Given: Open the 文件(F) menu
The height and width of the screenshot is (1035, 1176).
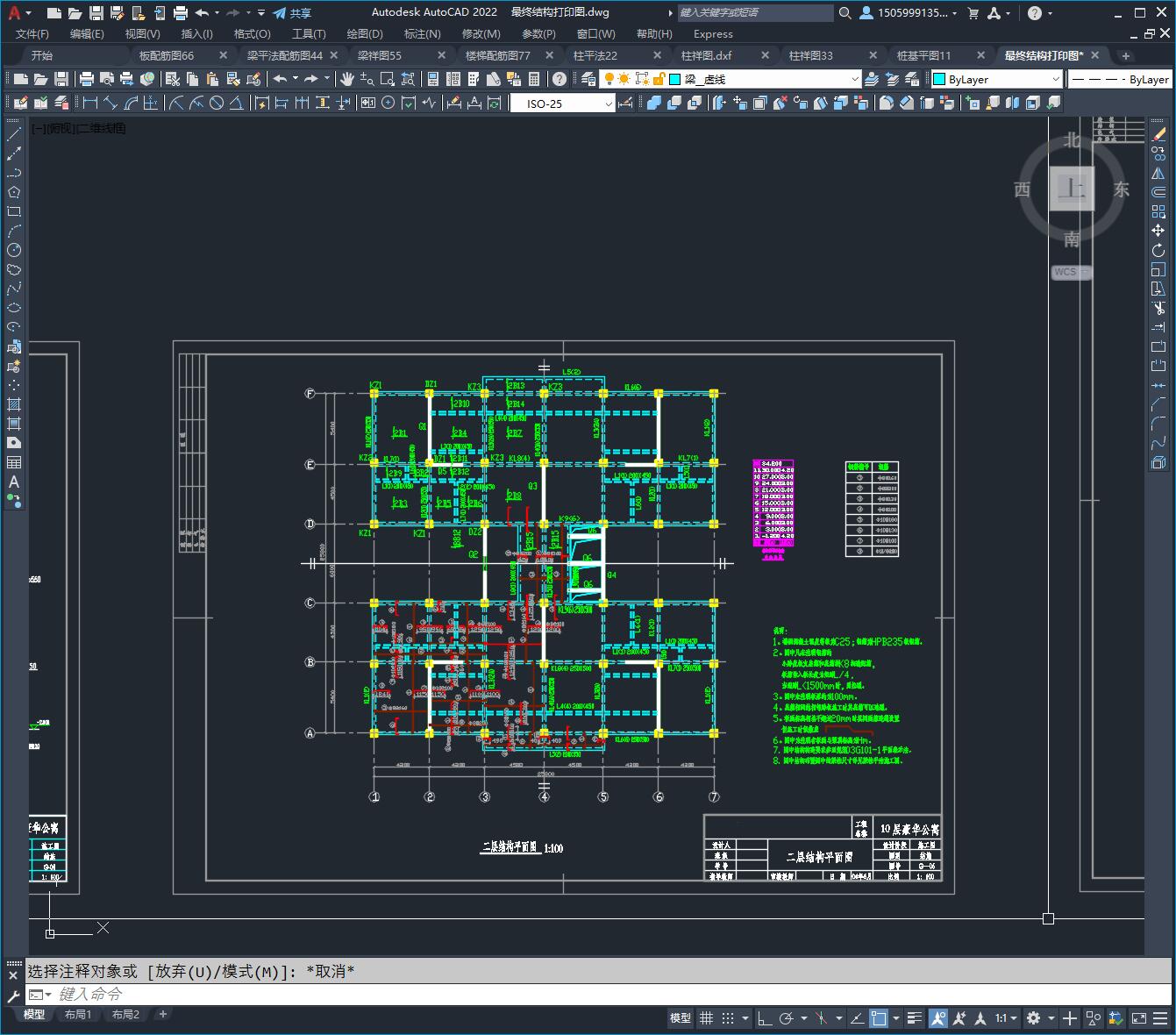Looking at the screenshot, I should (x=32, y=33).
